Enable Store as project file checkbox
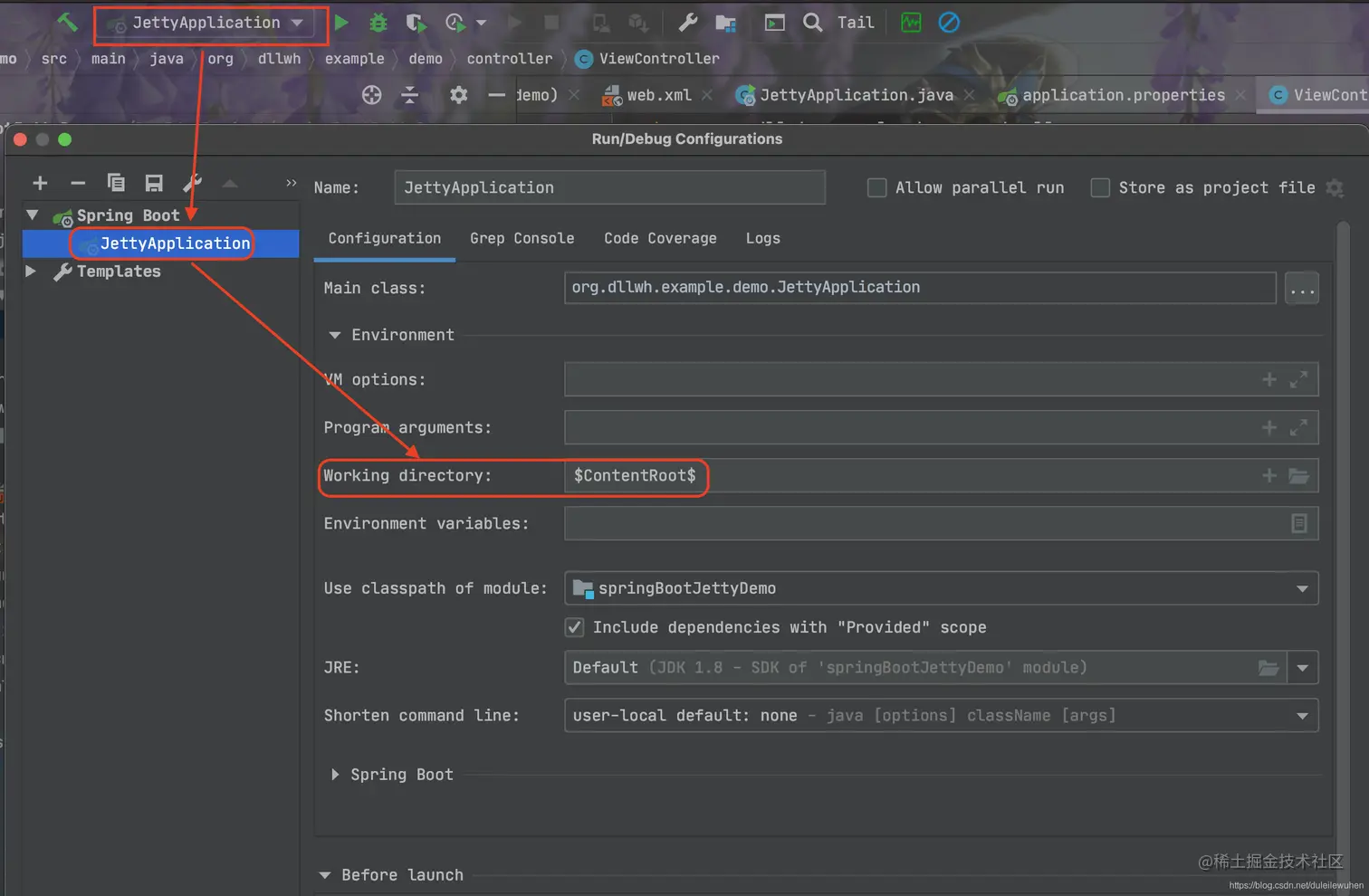Image resolution: width=1369 pixels, height=896 pixels. tap(1100, 187)
